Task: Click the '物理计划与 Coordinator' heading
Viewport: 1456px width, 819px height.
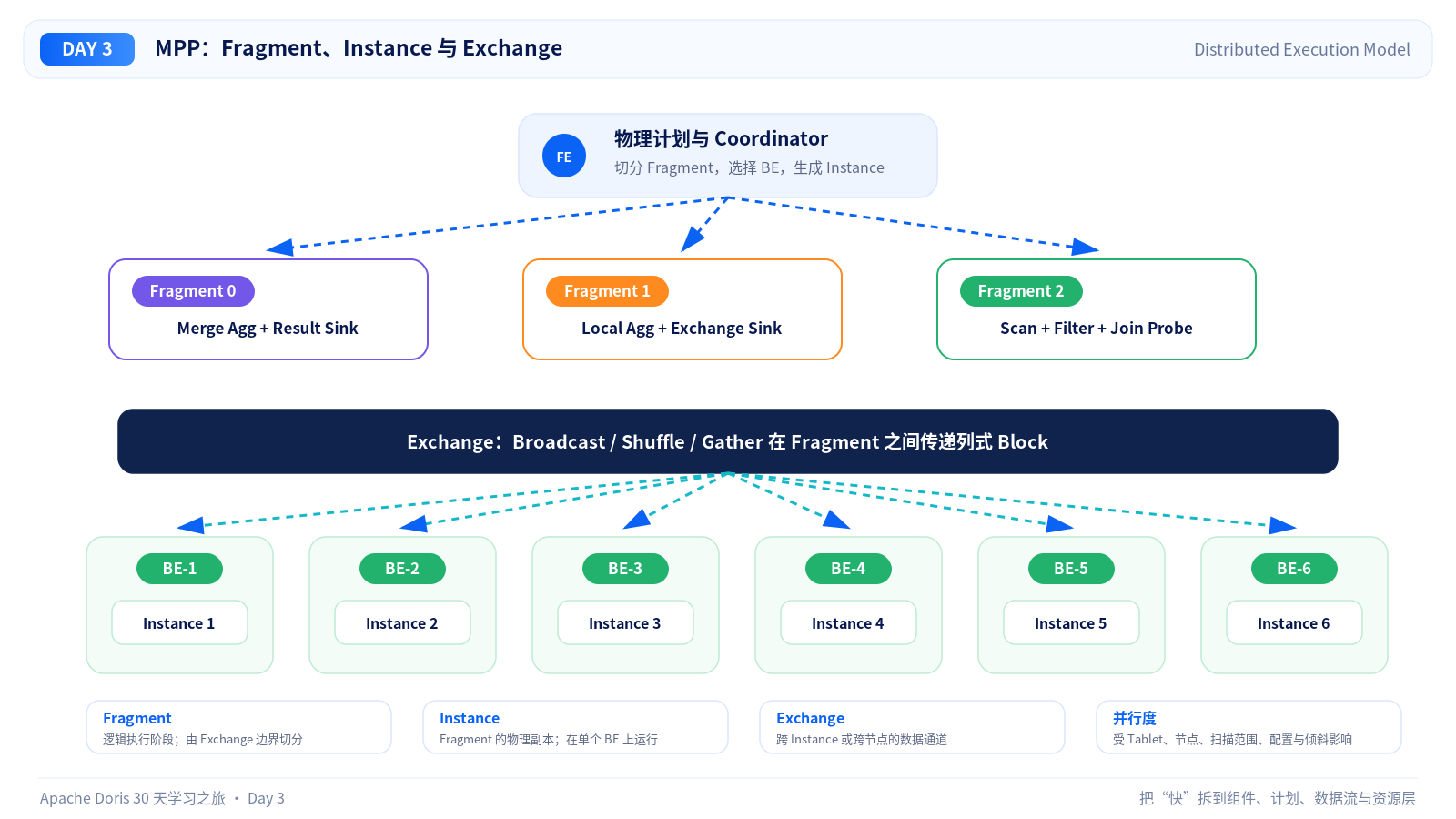Action: tap(721, 138)
